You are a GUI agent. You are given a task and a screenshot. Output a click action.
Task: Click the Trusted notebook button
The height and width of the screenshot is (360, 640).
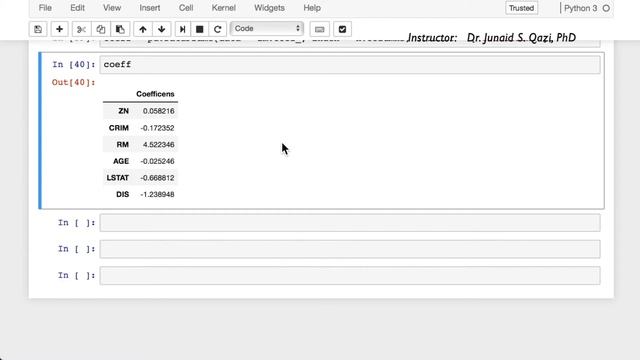pos(521,8)
